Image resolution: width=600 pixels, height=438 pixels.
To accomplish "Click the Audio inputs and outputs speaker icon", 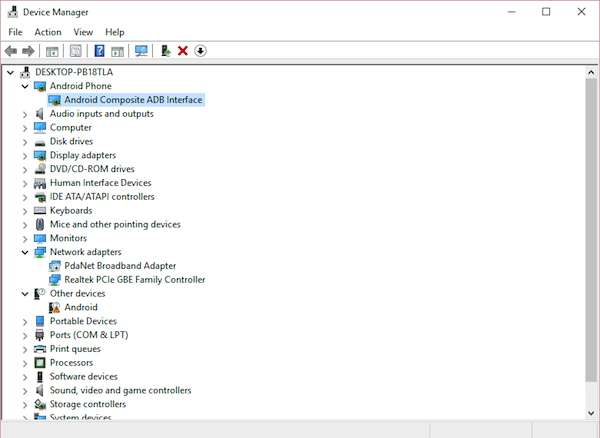I will coord(40,114).
